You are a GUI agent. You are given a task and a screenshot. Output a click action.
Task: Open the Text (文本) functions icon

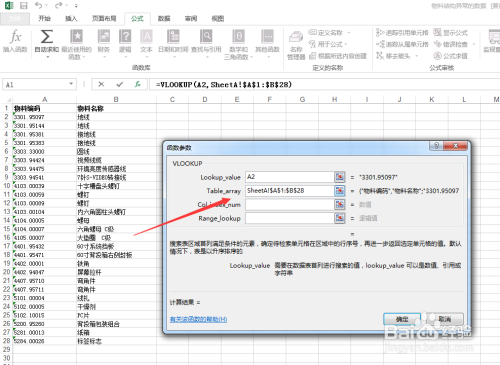coord(146,36)
